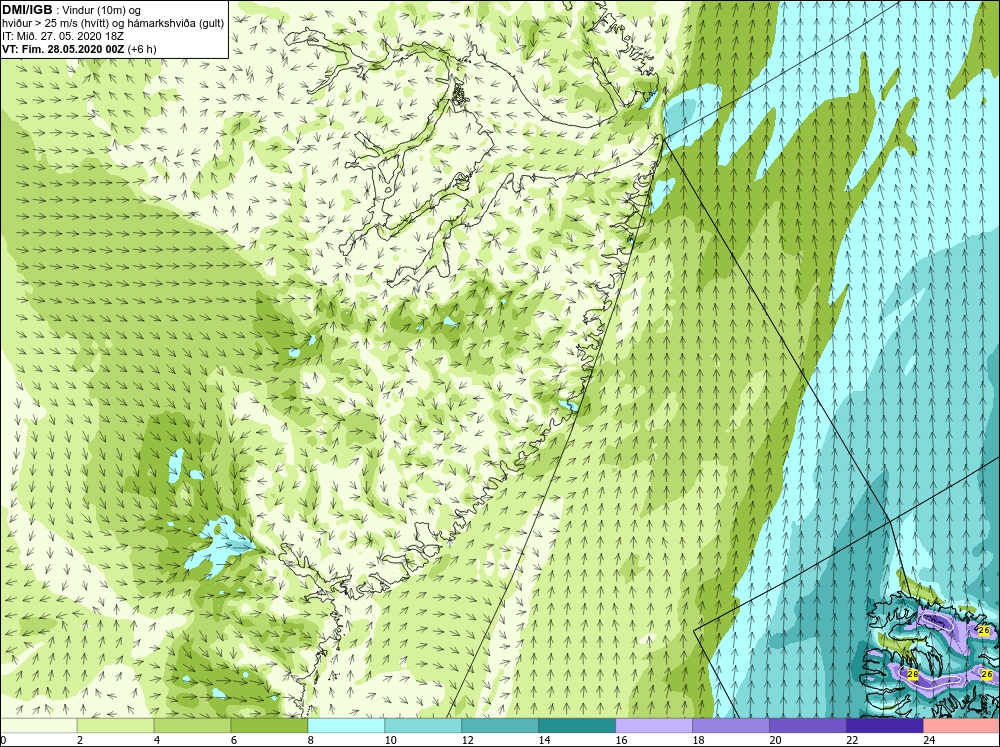The width and height of the screenshot is (1000, 747).
Task: Click the legend scale value '18'
Action: click(x=698, y=740)
